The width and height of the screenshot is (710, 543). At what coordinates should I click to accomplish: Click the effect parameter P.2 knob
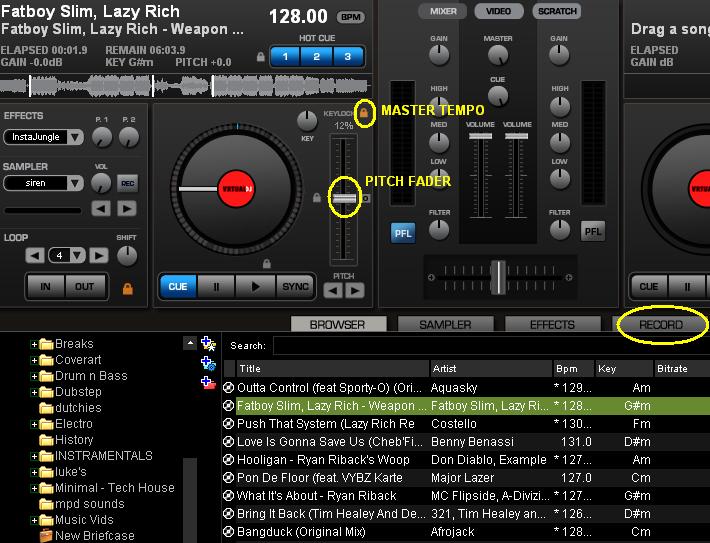pos(129,137)
